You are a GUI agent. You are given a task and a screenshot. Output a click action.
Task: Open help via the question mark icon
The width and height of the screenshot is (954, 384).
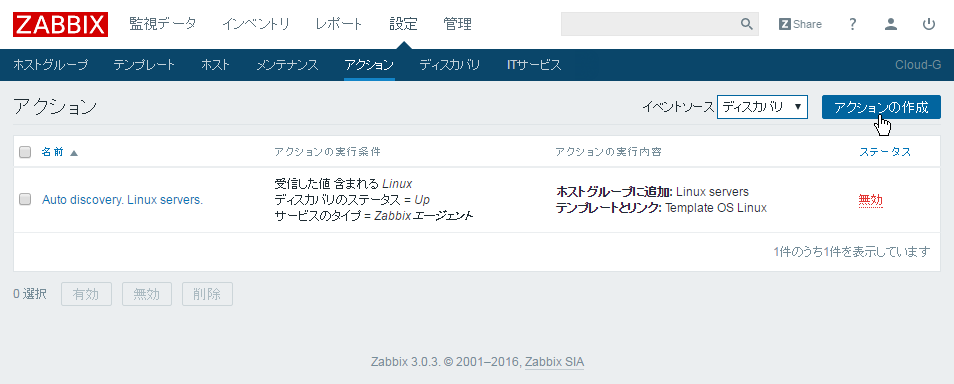[852, 24]
